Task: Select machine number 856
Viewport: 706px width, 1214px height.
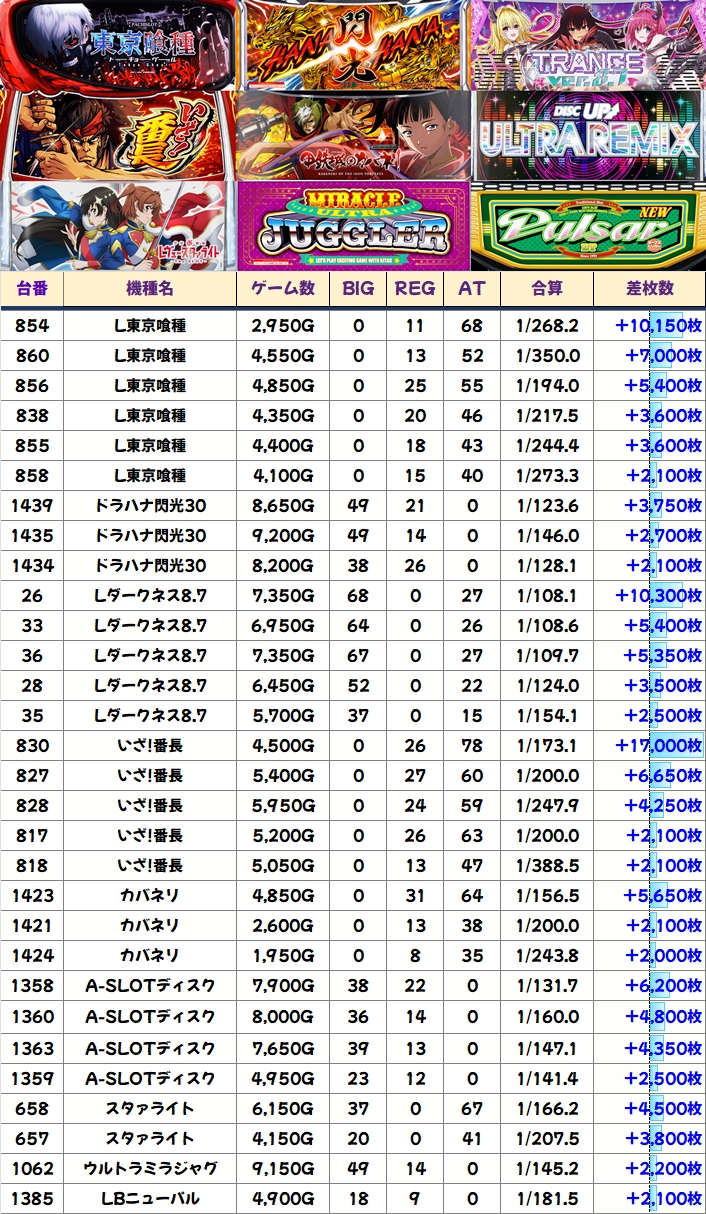Action: point(32,385)
